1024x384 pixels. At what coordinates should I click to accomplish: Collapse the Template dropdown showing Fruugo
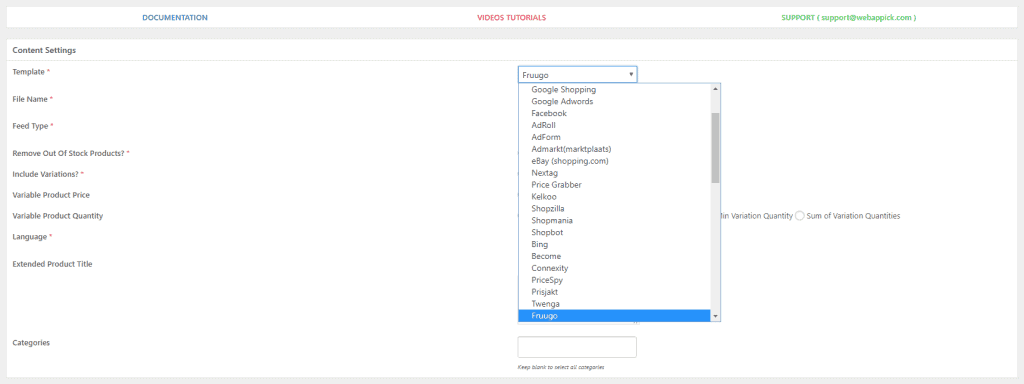click(577, 74)
